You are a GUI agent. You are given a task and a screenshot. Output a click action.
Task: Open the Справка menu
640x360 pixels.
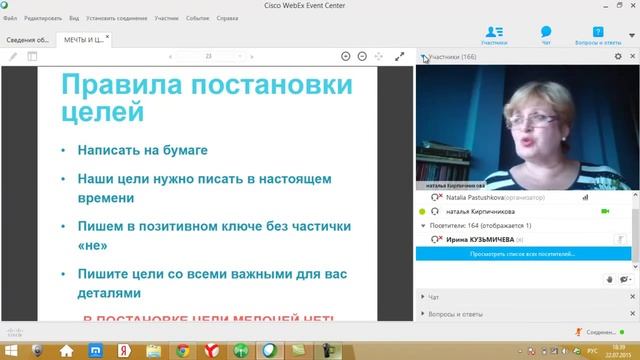click(x=227, y=18)
